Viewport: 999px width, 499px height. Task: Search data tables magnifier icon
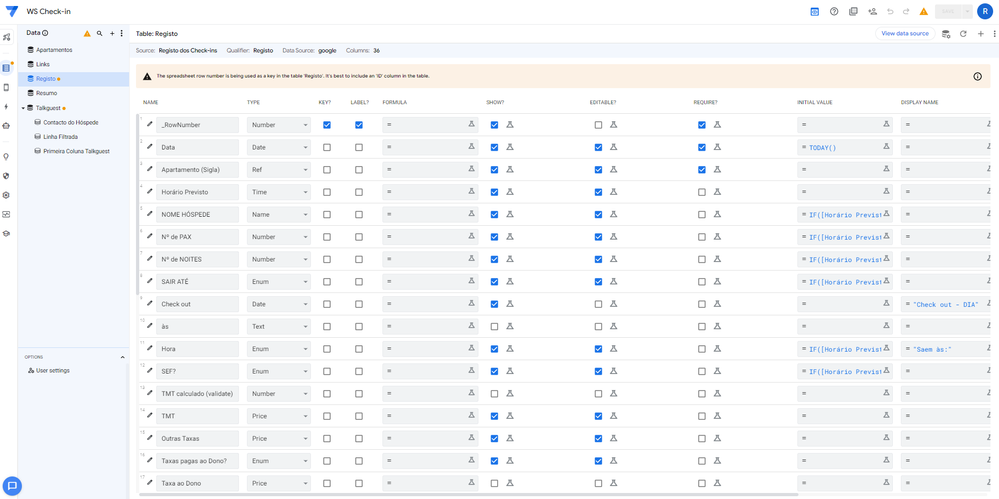point(99,33)
